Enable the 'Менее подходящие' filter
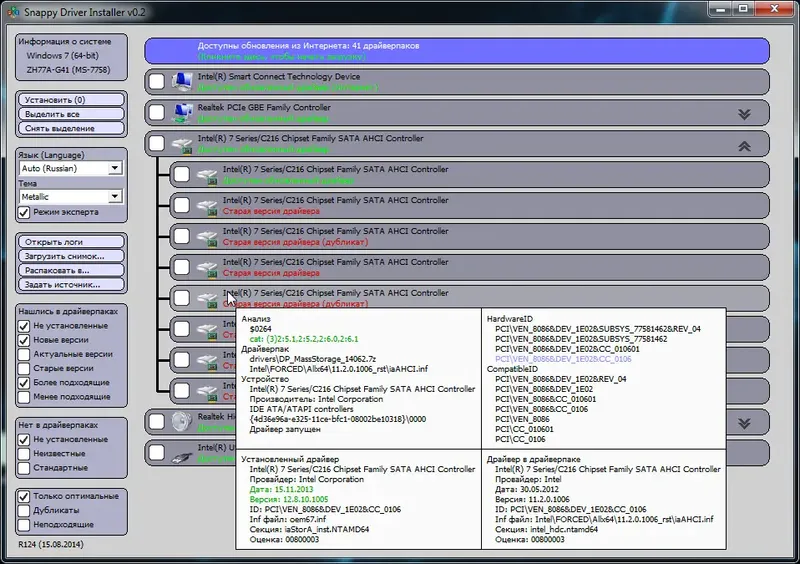Image resolution: width=800 pixels, height=564 pixels. coord(24,397)
